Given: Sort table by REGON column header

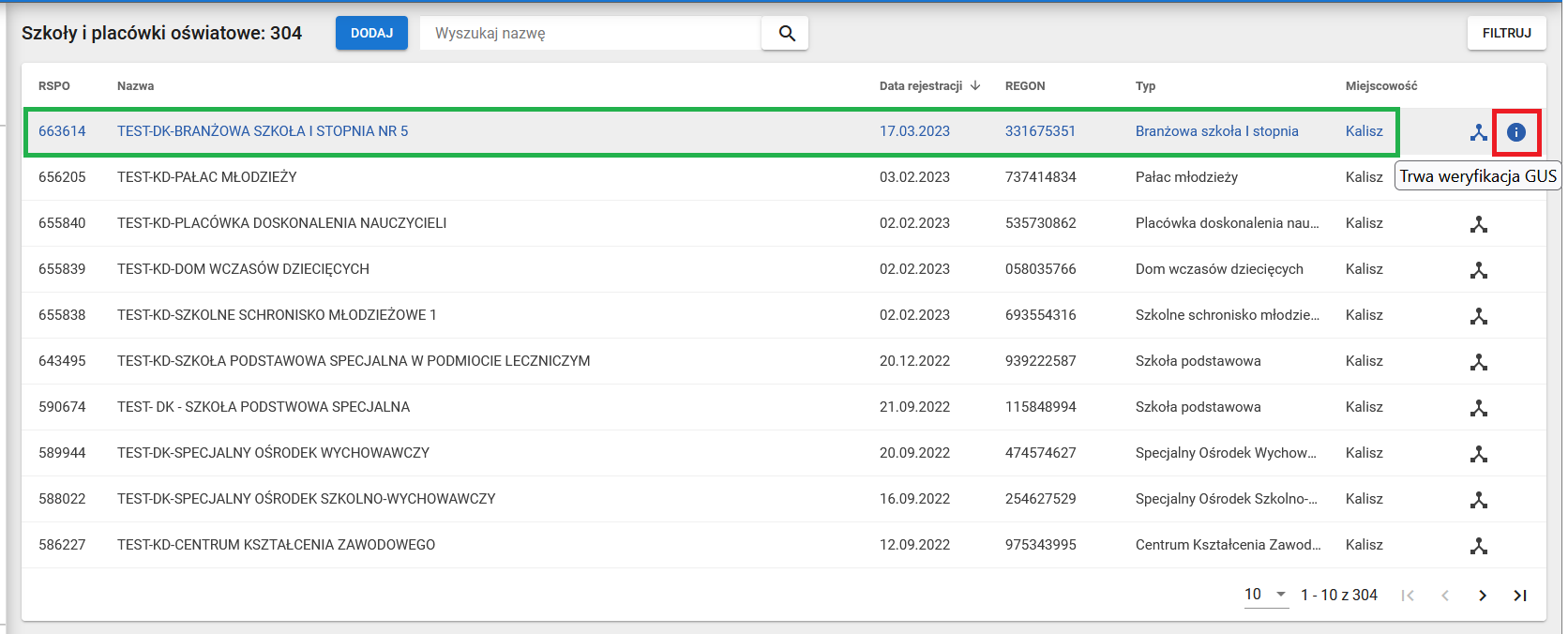Looking at the screenshot, I should pyautogui.click(x=1024, y=86).
